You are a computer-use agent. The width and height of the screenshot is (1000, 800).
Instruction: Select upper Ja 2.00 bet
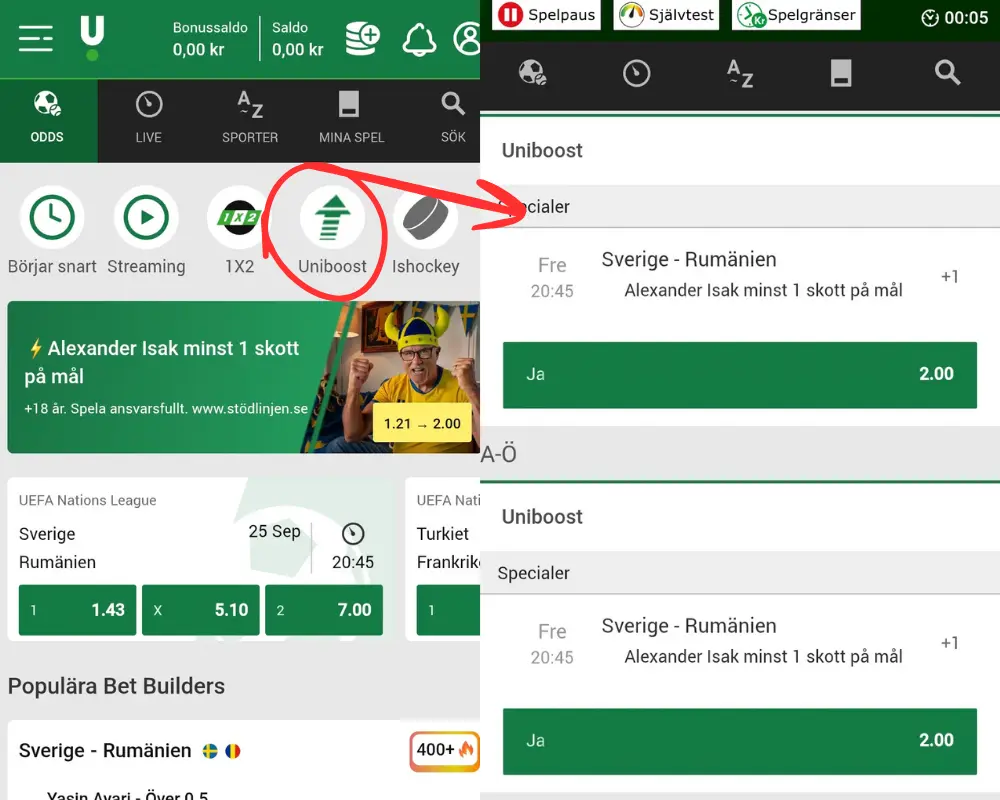pos(740,374)
